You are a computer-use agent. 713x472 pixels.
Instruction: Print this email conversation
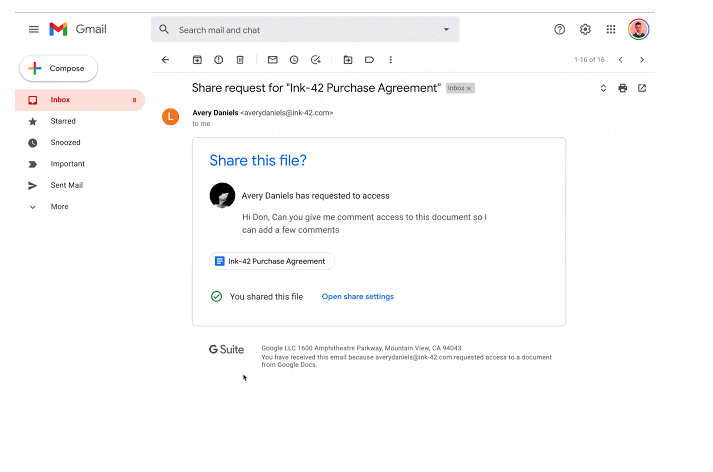622,88
